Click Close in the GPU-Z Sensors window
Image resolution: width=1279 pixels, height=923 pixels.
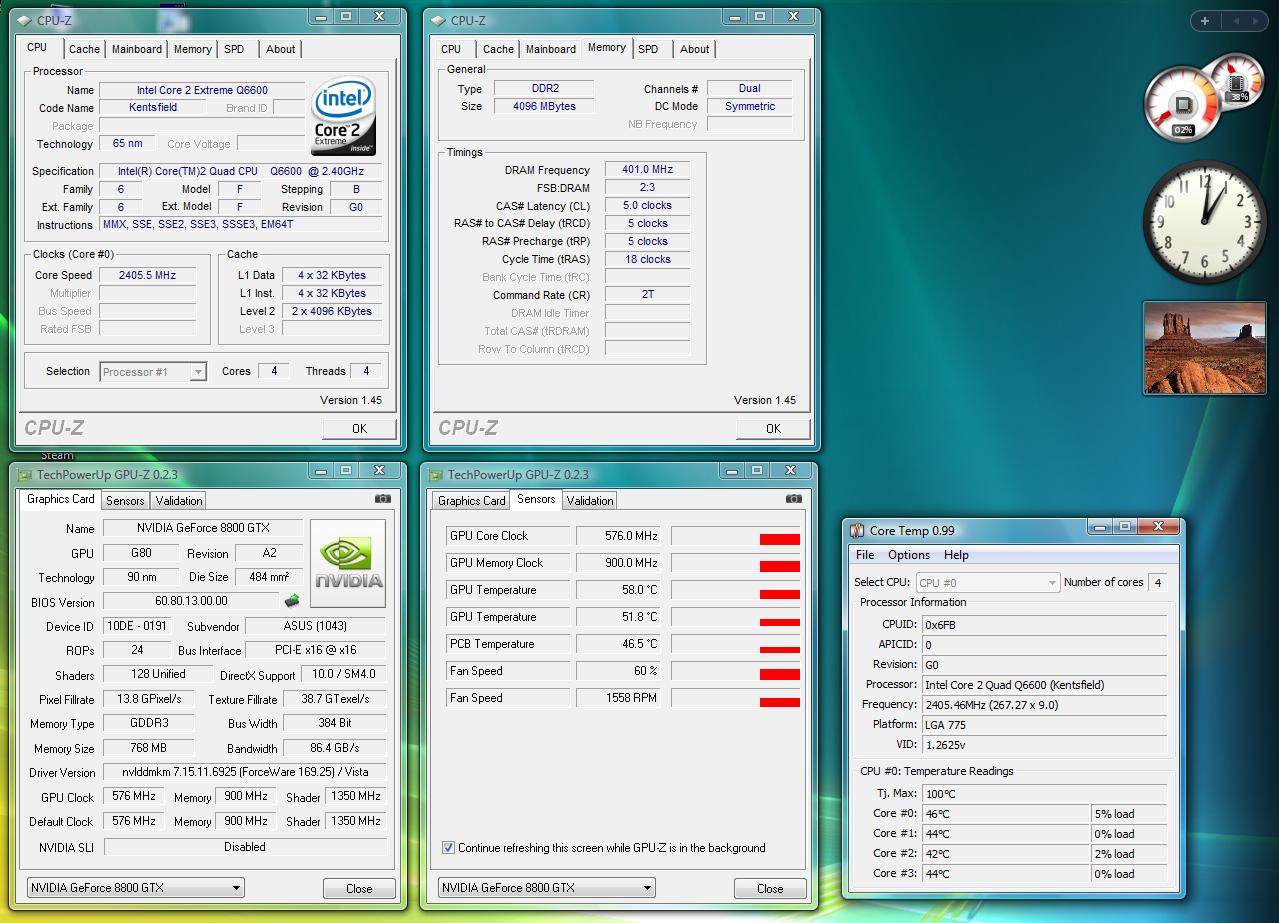[770, 888]
